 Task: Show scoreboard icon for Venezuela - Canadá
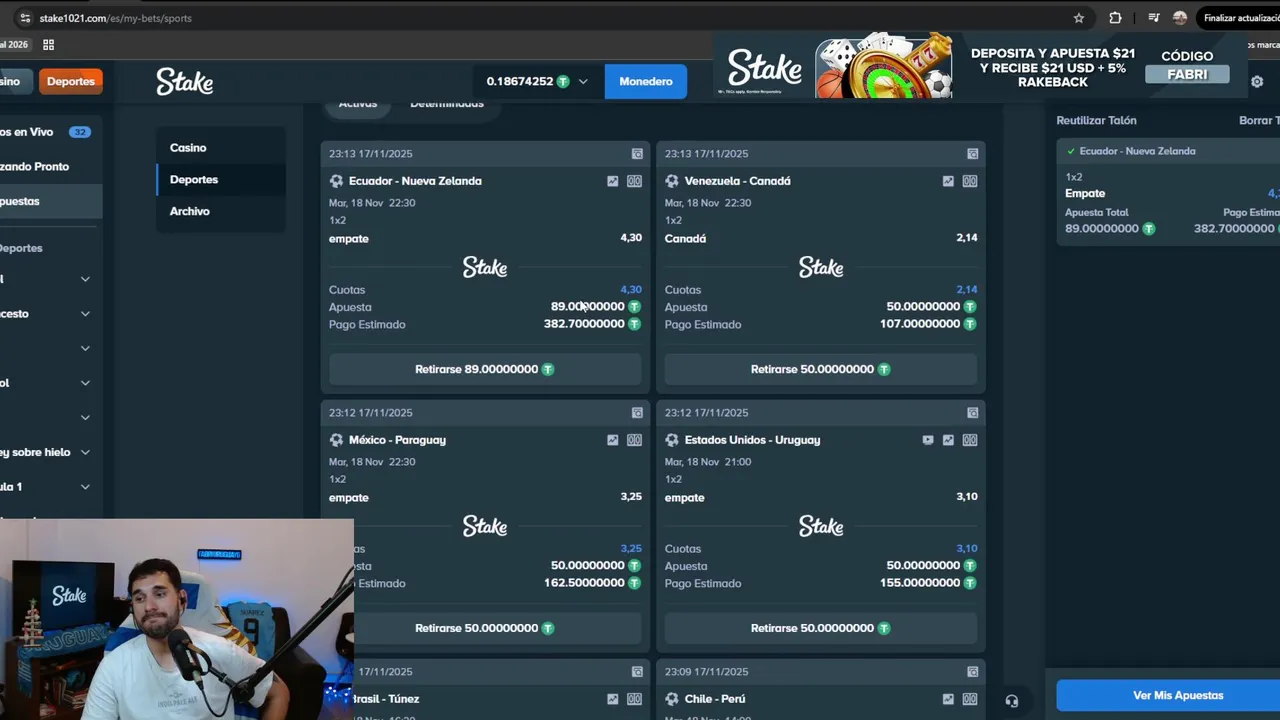tap(970, 181)
